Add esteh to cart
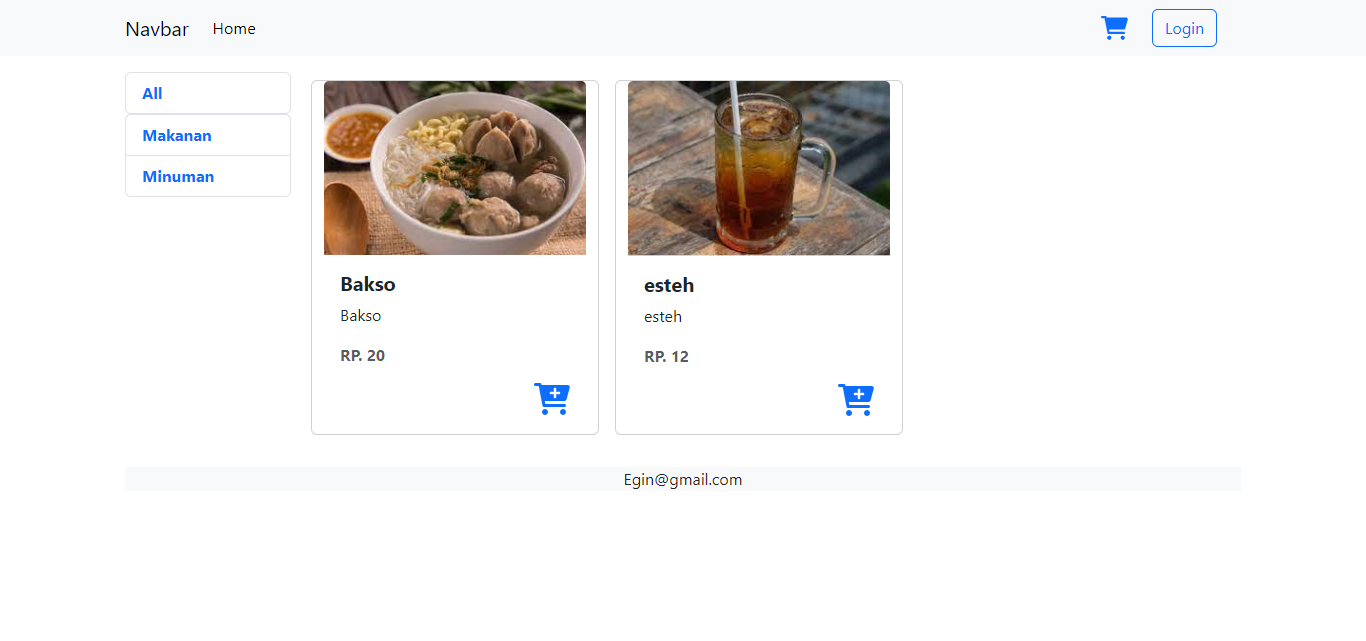Image resolution: width=1366 pixels, height=641 pixels. (x=856, y=400)
